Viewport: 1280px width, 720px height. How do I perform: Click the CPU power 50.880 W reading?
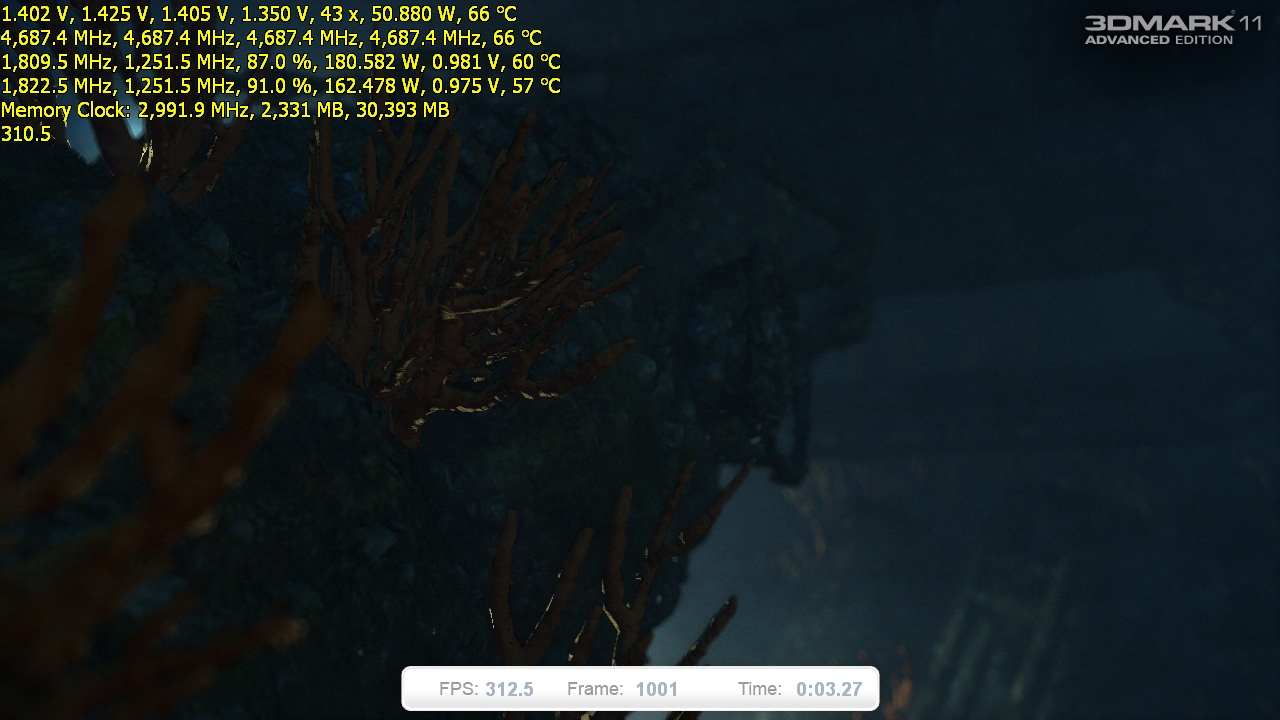[x=414, y=14]
